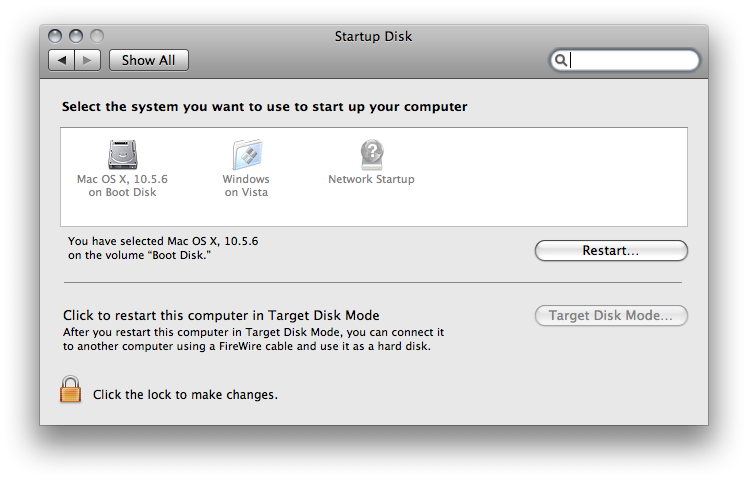This screenshot has height=480, width=748.
Task: Focus the preferences search input field
Action: click(625, 61)
